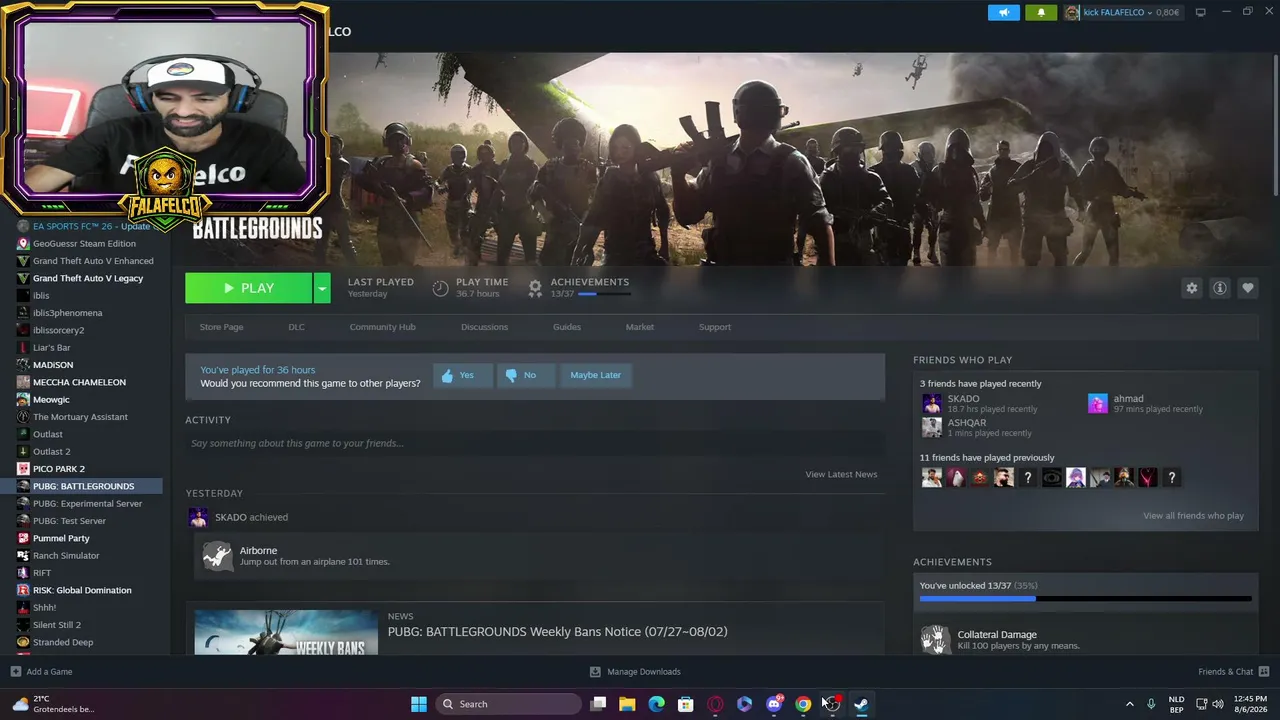Open the weather widget showing 21°C
Screen dimensions: 1280x720
pos(53,704)
